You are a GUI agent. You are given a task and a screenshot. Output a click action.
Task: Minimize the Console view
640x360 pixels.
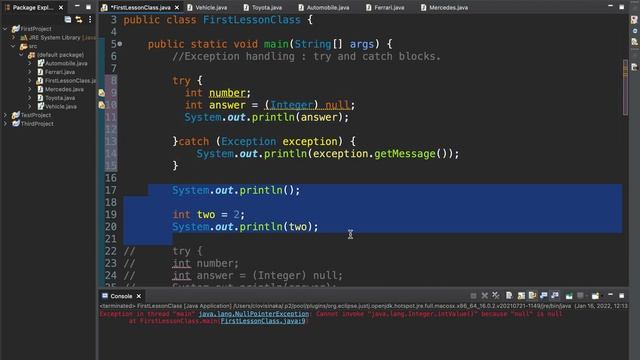click(x=610, y=295)
